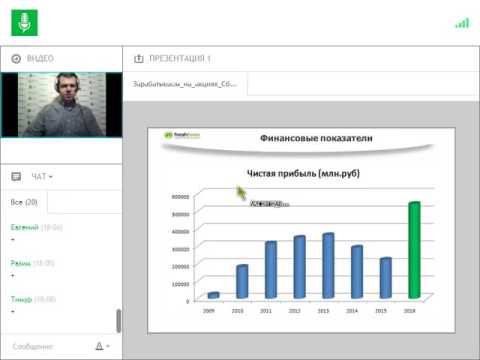Click the green 2016 bar in chart

tap(414, 250)
